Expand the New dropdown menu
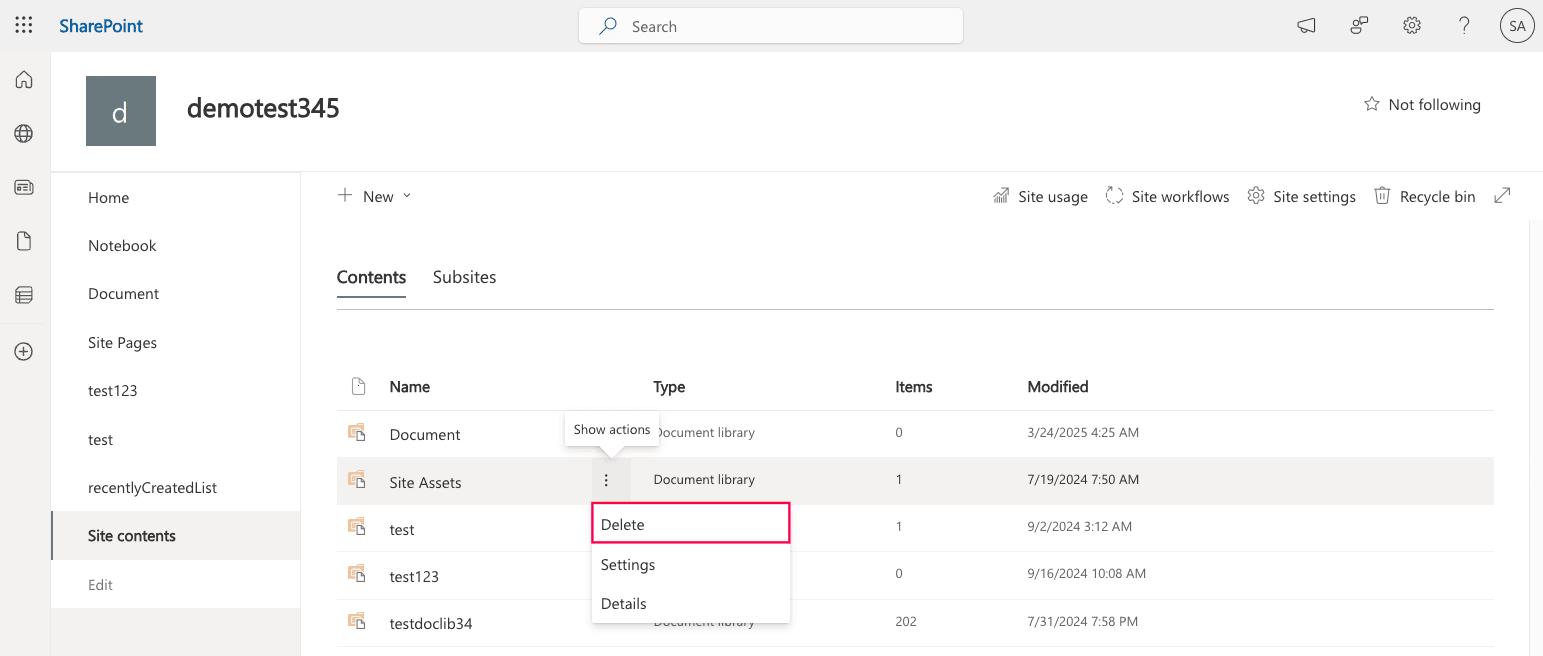 pyautogui.click(x=374, y=195)
